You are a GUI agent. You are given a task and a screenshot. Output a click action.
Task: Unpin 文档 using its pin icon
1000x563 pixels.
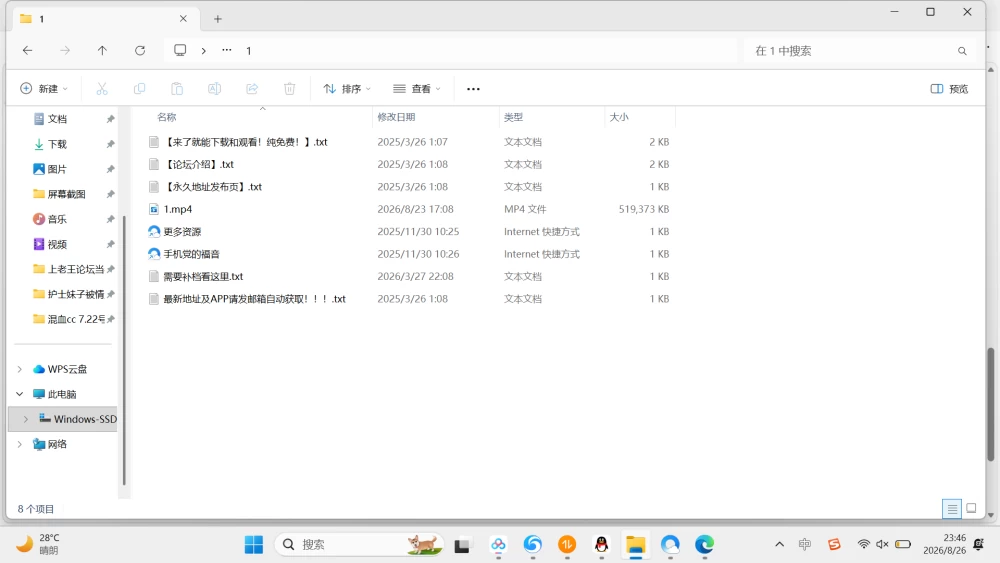click(x=110, y=119)
